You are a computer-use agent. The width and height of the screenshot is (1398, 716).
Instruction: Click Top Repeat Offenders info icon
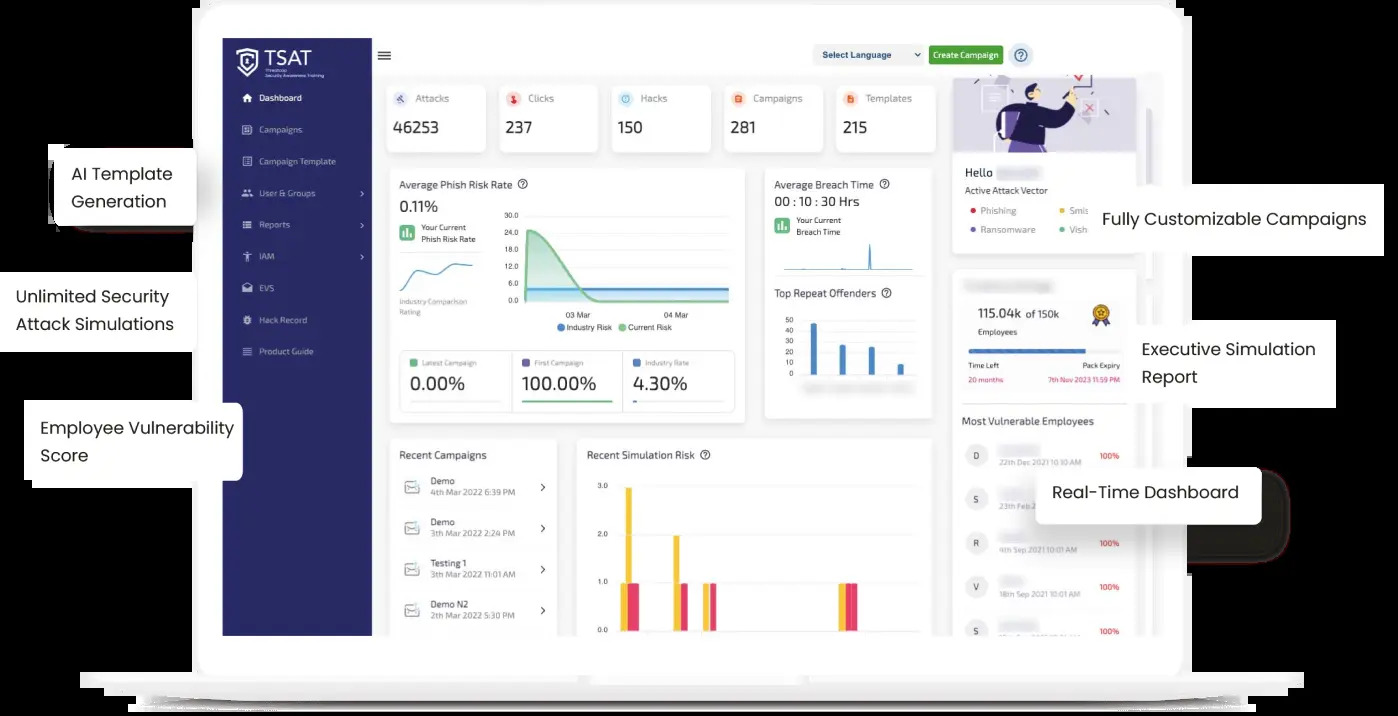(x=886, y=293)
